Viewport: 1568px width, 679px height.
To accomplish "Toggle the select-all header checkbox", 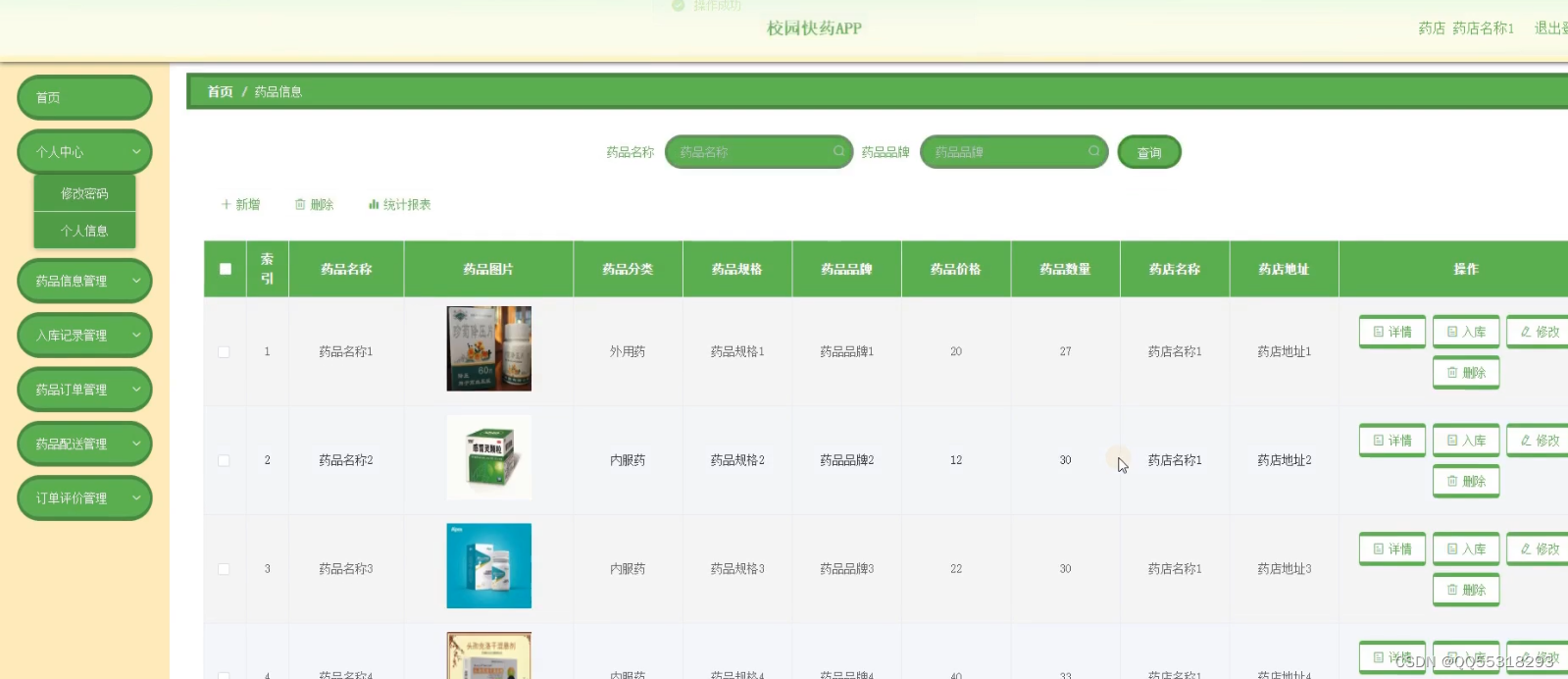I will tap(226, 269).
